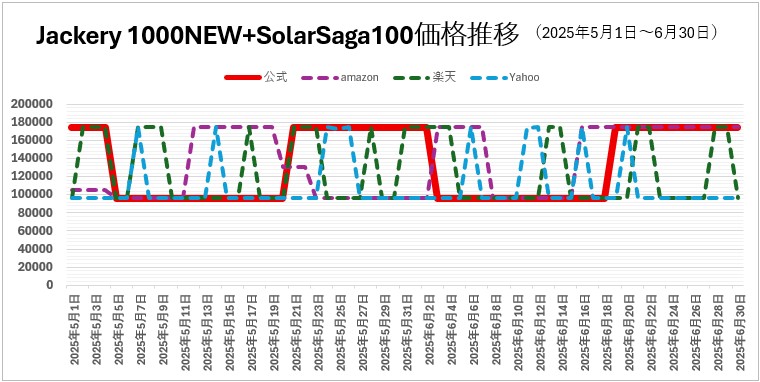Click the 2025年5月25日 x-axis label

(341, 333)
